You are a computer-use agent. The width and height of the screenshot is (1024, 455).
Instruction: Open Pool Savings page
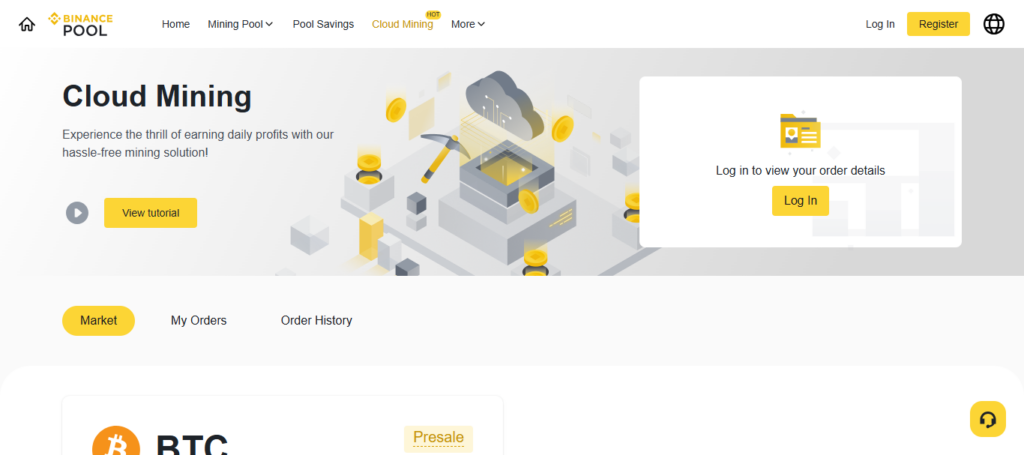(x=323, y=24)
